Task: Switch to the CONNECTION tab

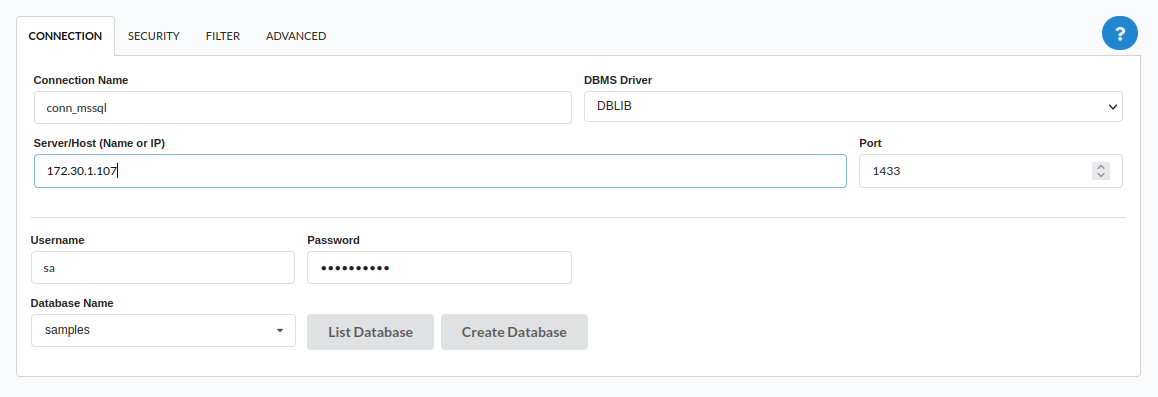Action: [x=65, y=36]
